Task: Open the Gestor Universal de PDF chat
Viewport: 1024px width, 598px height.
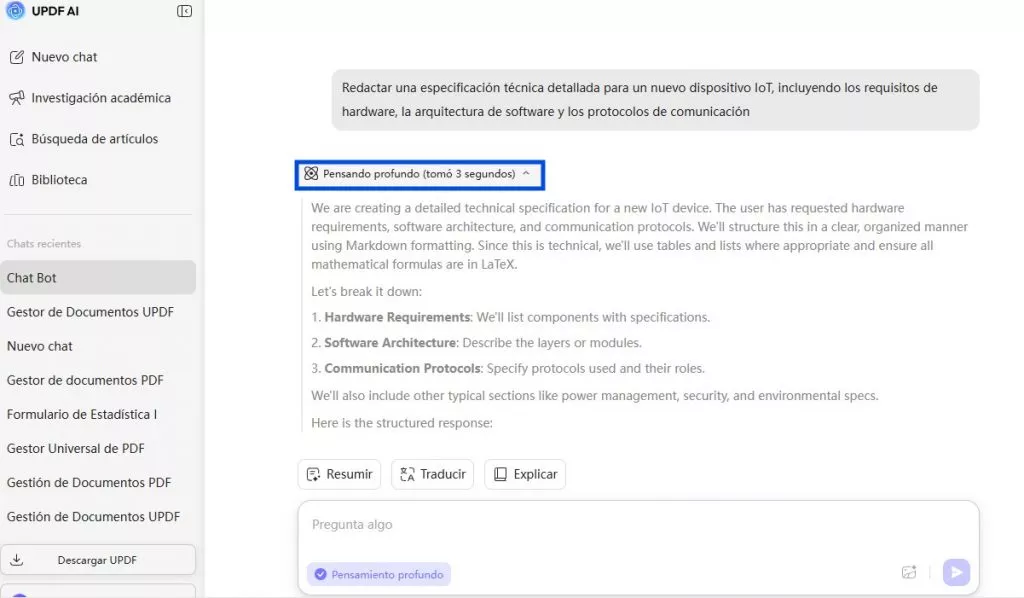Action: (76, 448)
